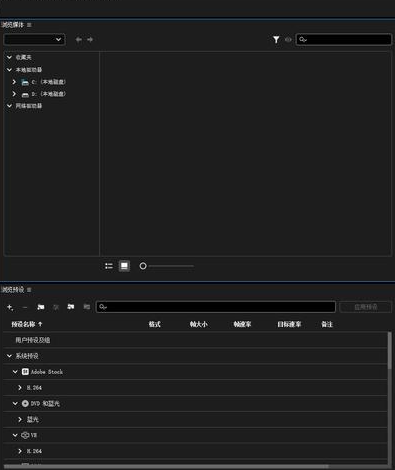The image size is (395, 470).
Task: Collapse the 网络驱动器 Network Drives node
Action: click(9, 106)
